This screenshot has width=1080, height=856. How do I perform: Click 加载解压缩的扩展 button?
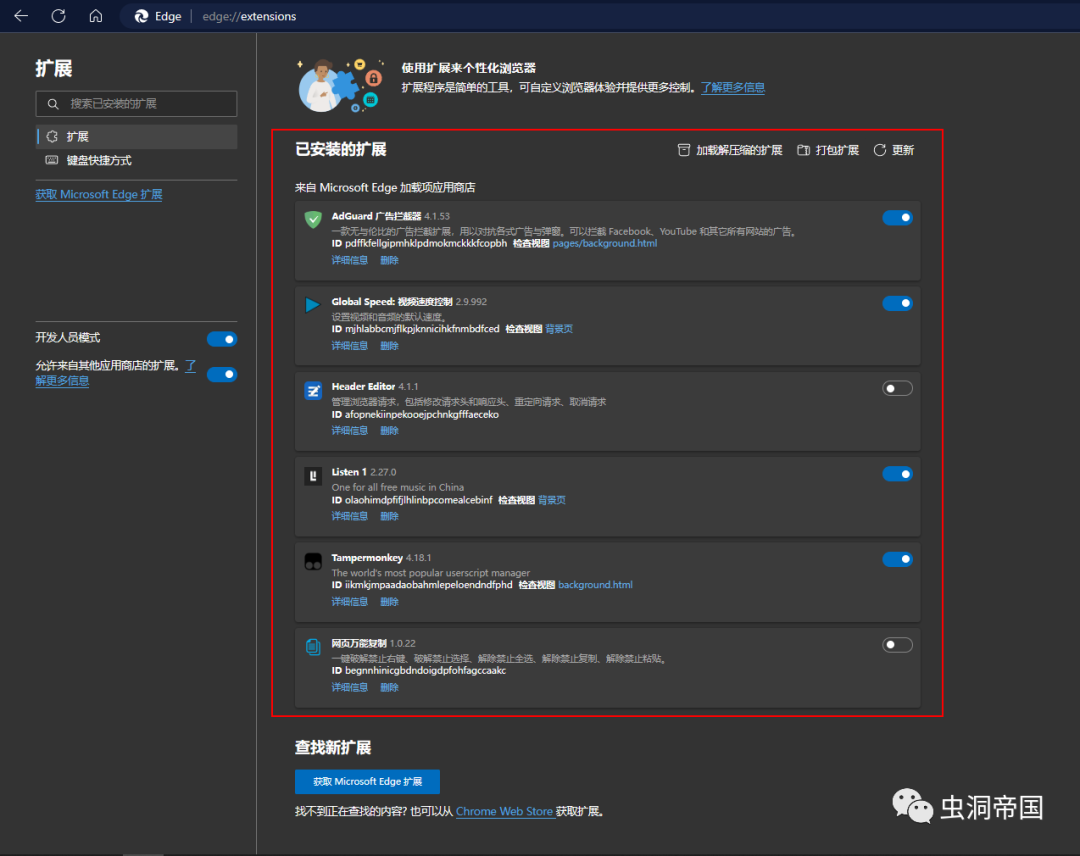pyautogui.click(x=730, y=150)
